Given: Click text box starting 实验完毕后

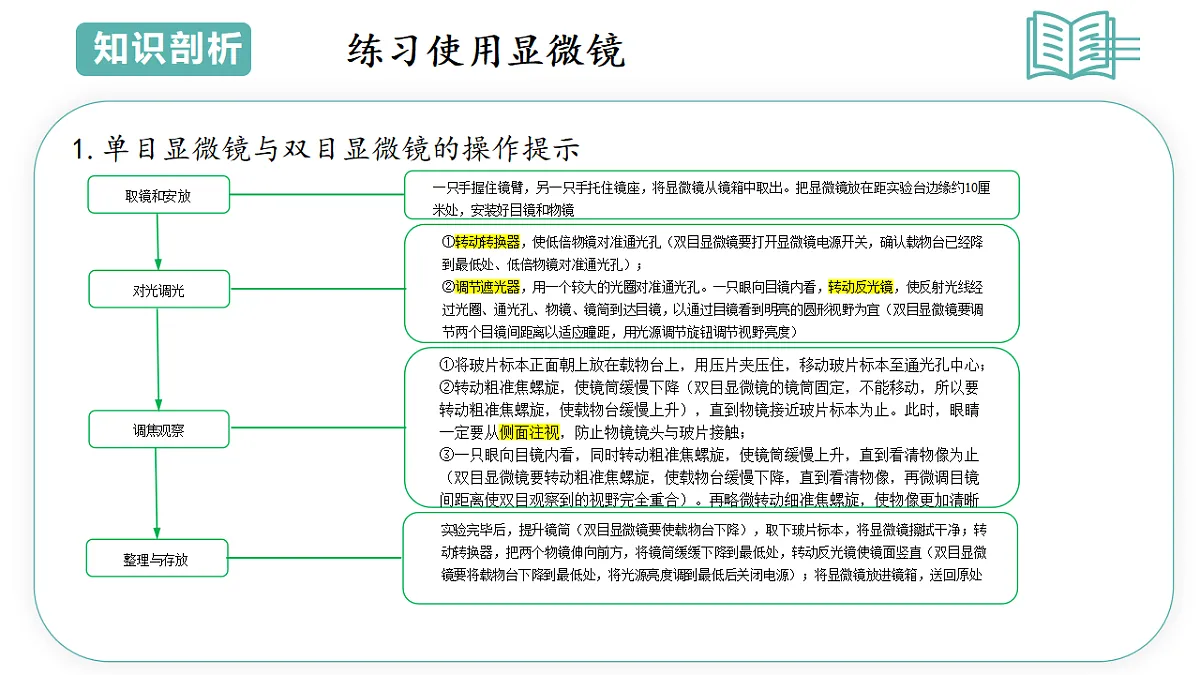Looking at the screenshot, I should pyautogui.click(x=710, y=558).
